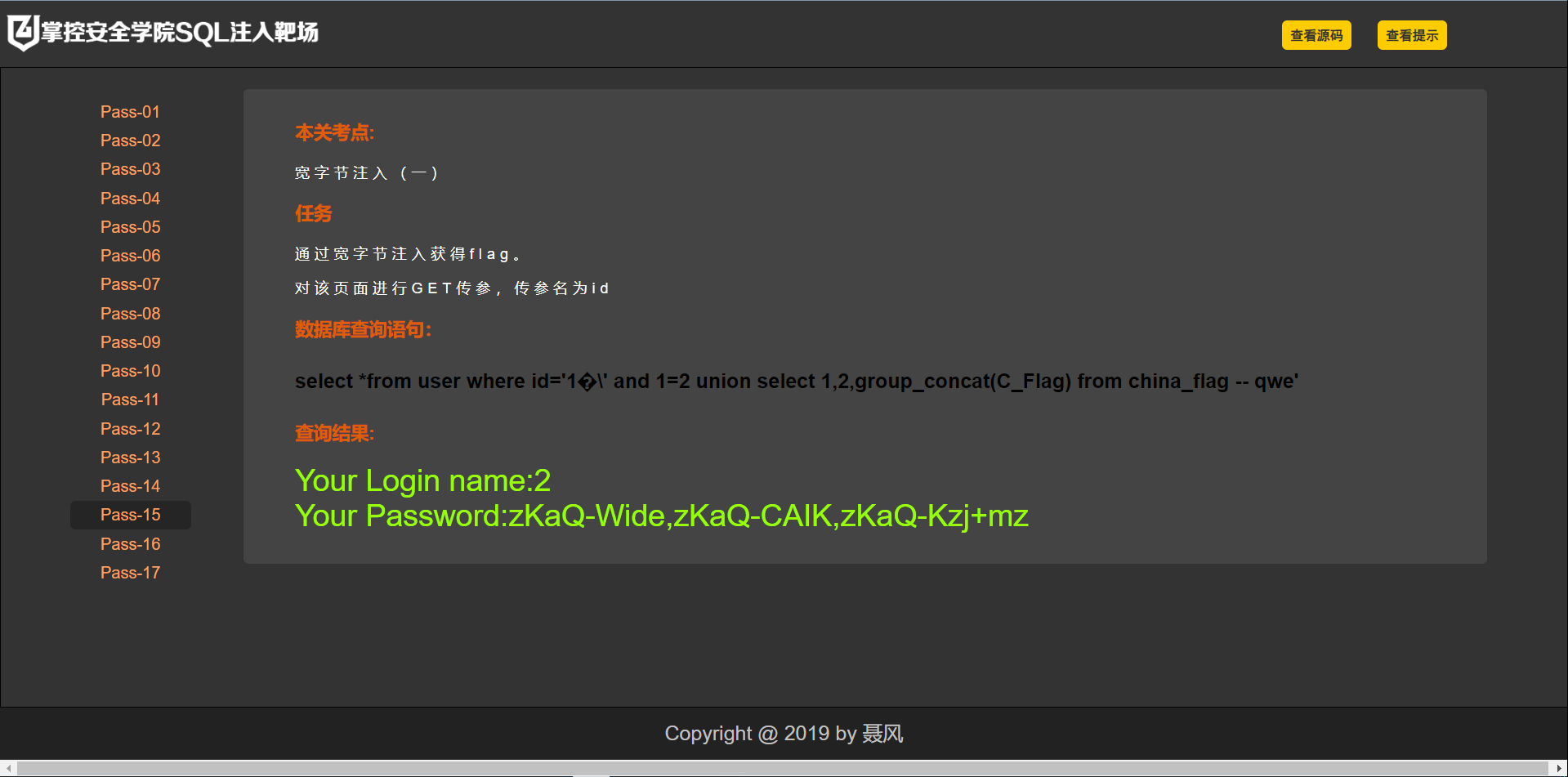1568x777 pixels.
Task: Click the Your Login name:2 result
Action: point(422,480)
